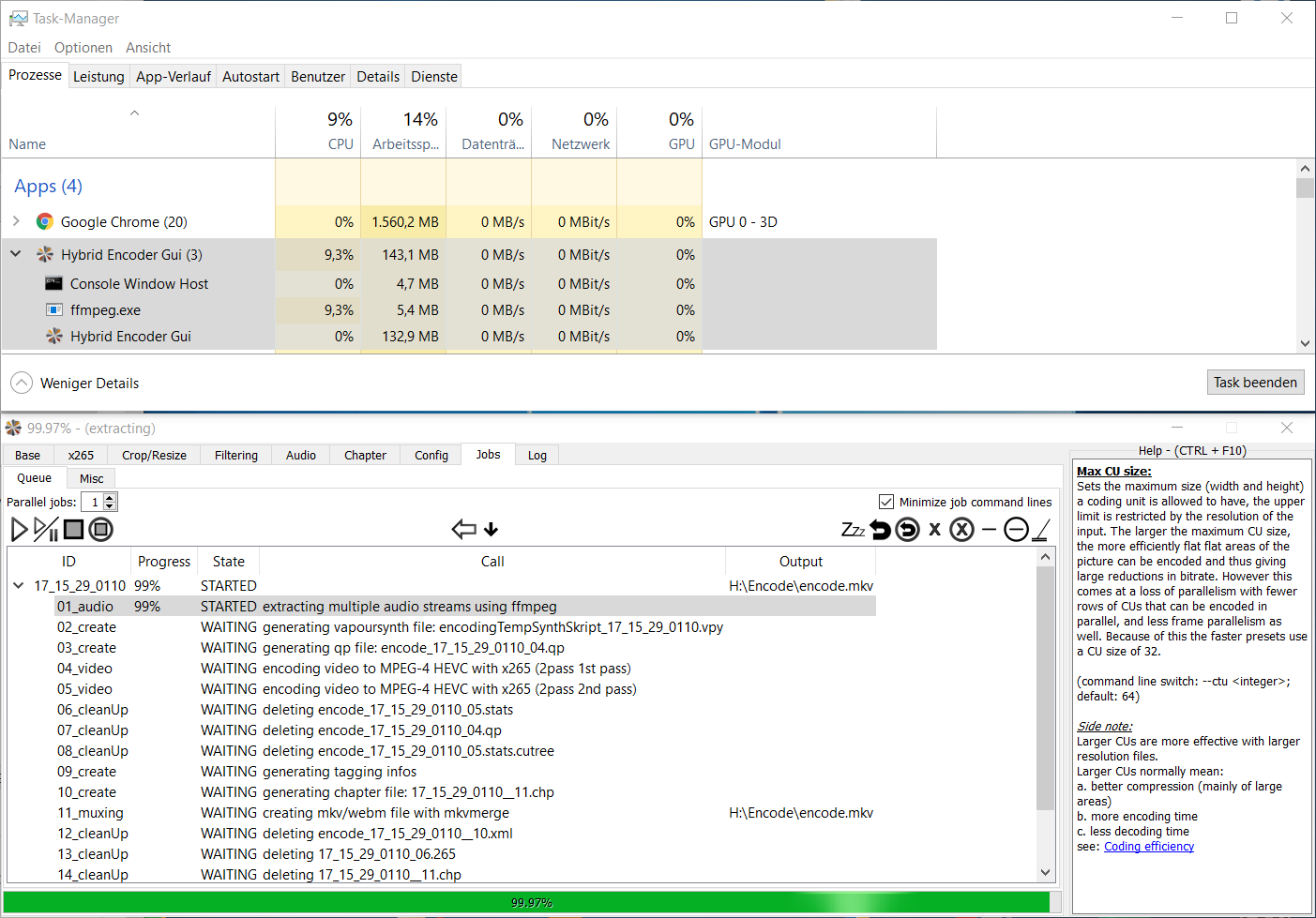The width and height of the screenshot is (1316, 918).
Task: Open the Coding efficiency link
Action: 1148,847
